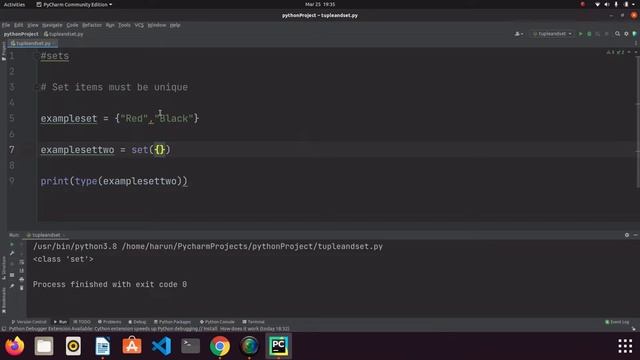Viewport: 640px width, 360px height.
Task: Open Terminal tool window at bottom bar
Action: [253, 322]
